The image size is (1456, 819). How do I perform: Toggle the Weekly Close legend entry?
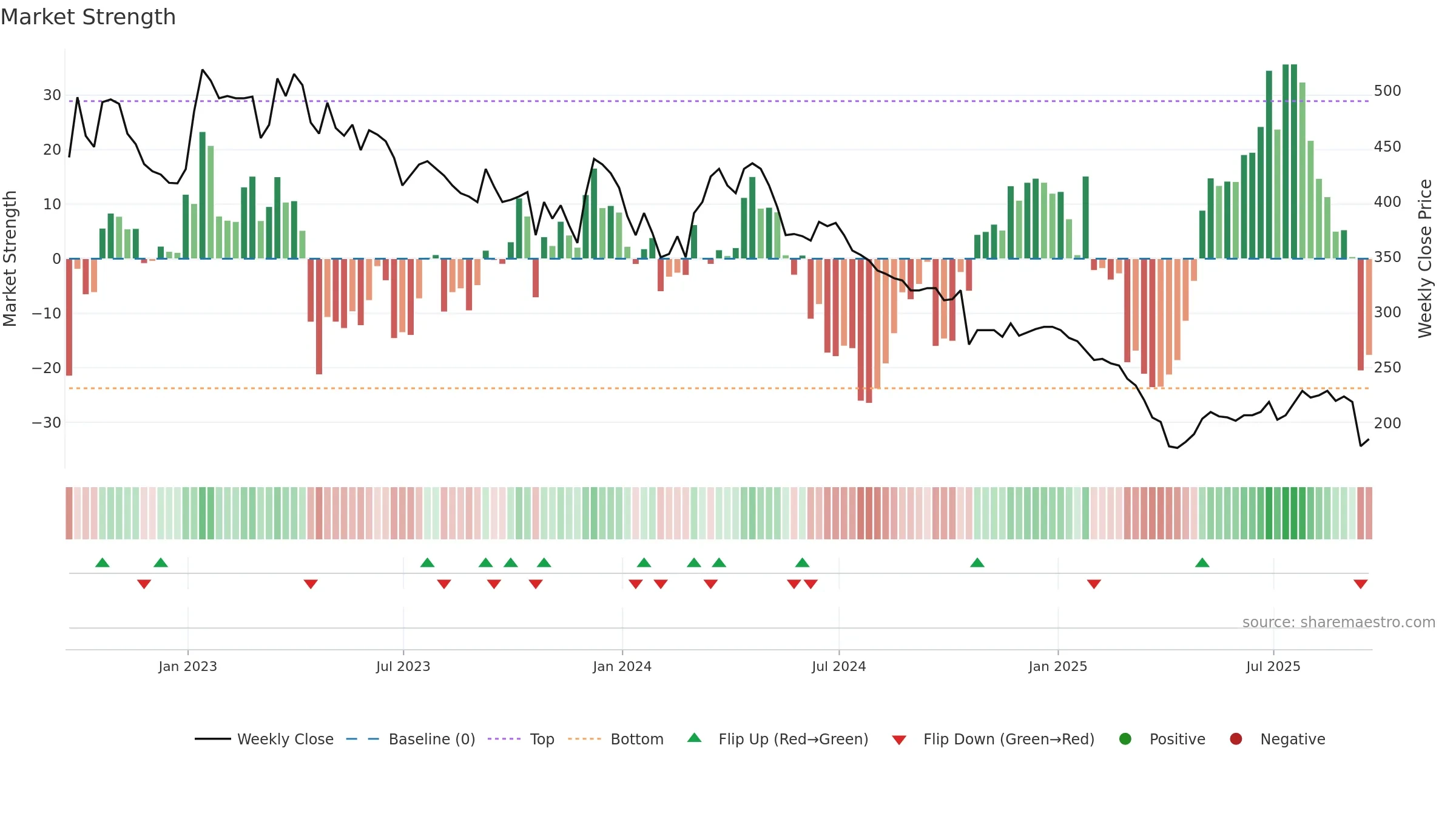pyautogui.click(x=264, y=739)
